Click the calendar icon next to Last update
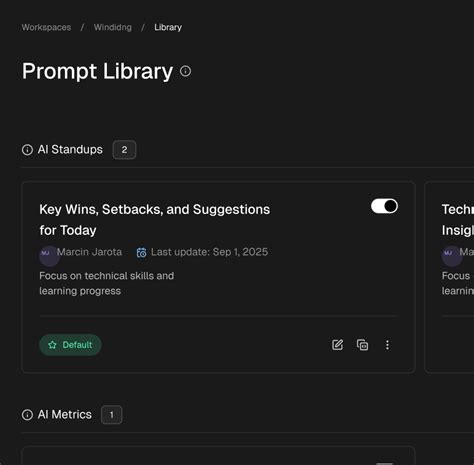 (x=141, y=252)
